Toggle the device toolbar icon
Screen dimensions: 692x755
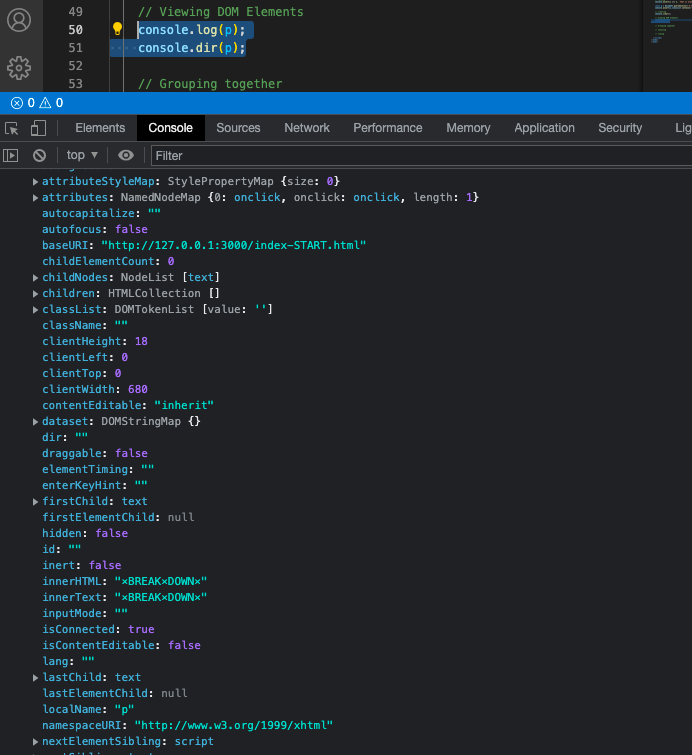(x=38, y=128)
